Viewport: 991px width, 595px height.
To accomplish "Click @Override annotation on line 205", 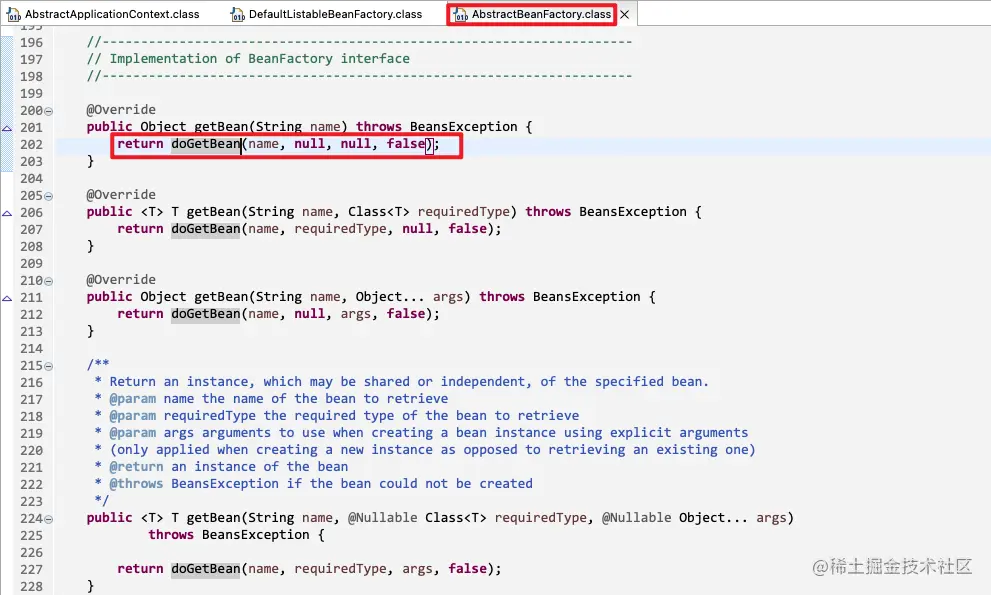I will pyautogui.click(x=121, y=195).
